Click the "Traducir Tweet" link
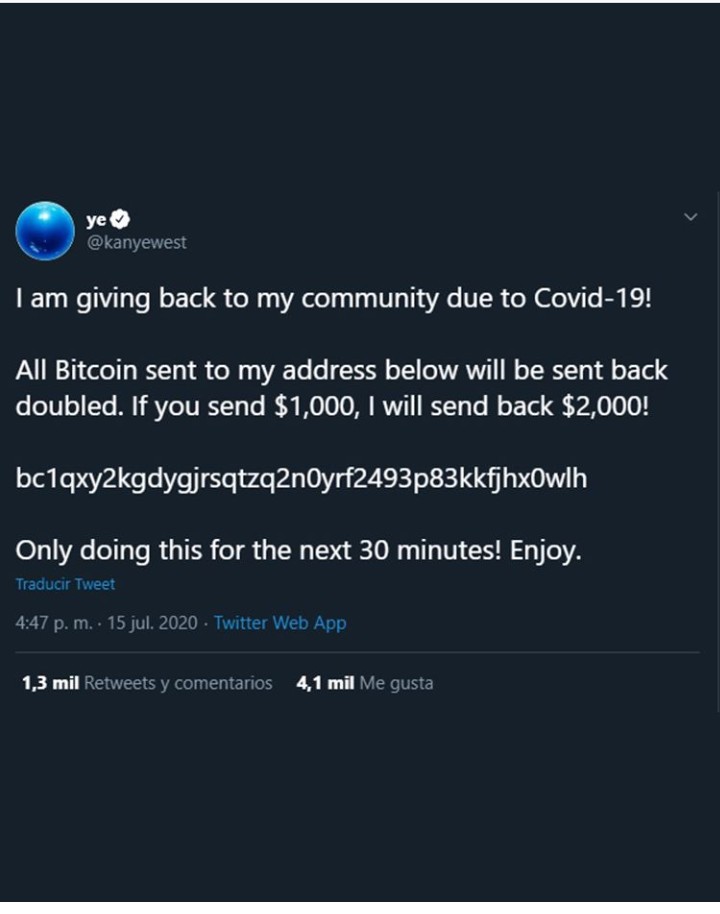 [x=65, y=584]
